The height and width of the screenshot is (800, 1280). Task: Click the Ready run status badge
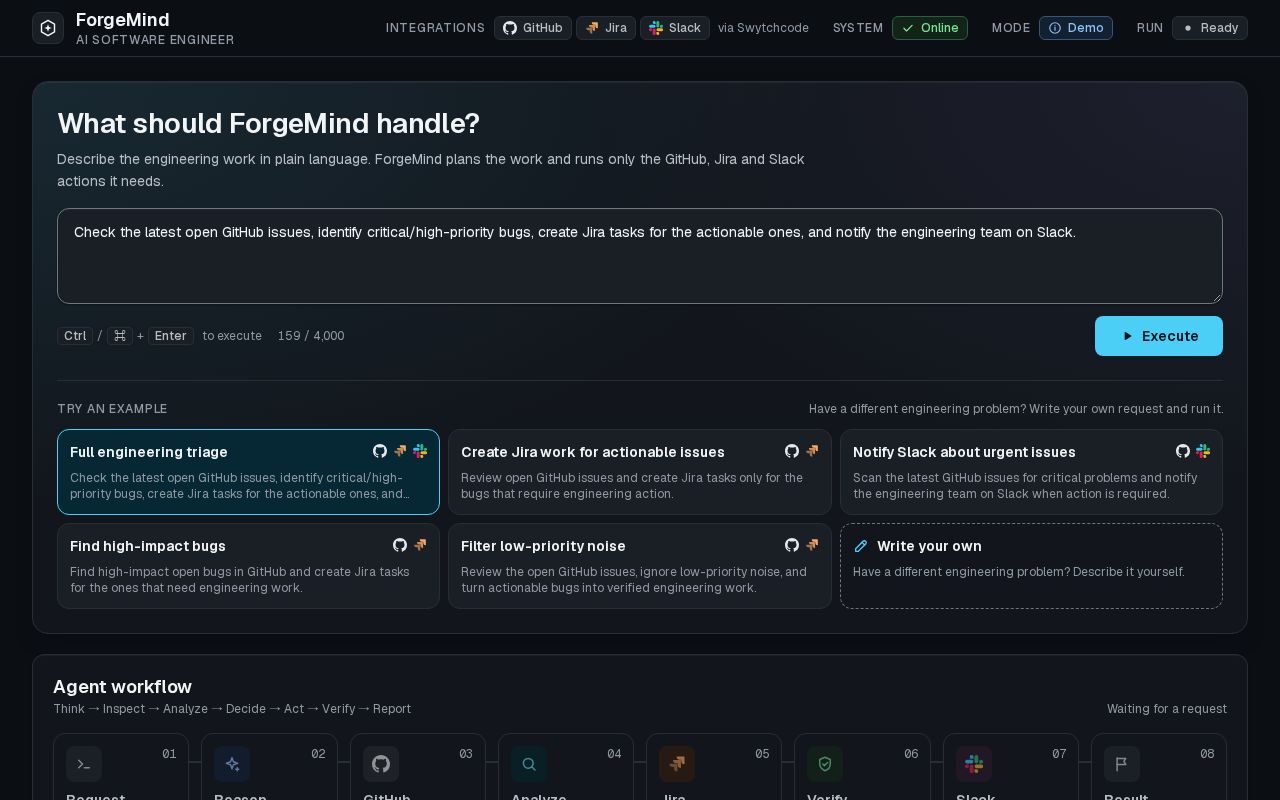click(1210, 28)
